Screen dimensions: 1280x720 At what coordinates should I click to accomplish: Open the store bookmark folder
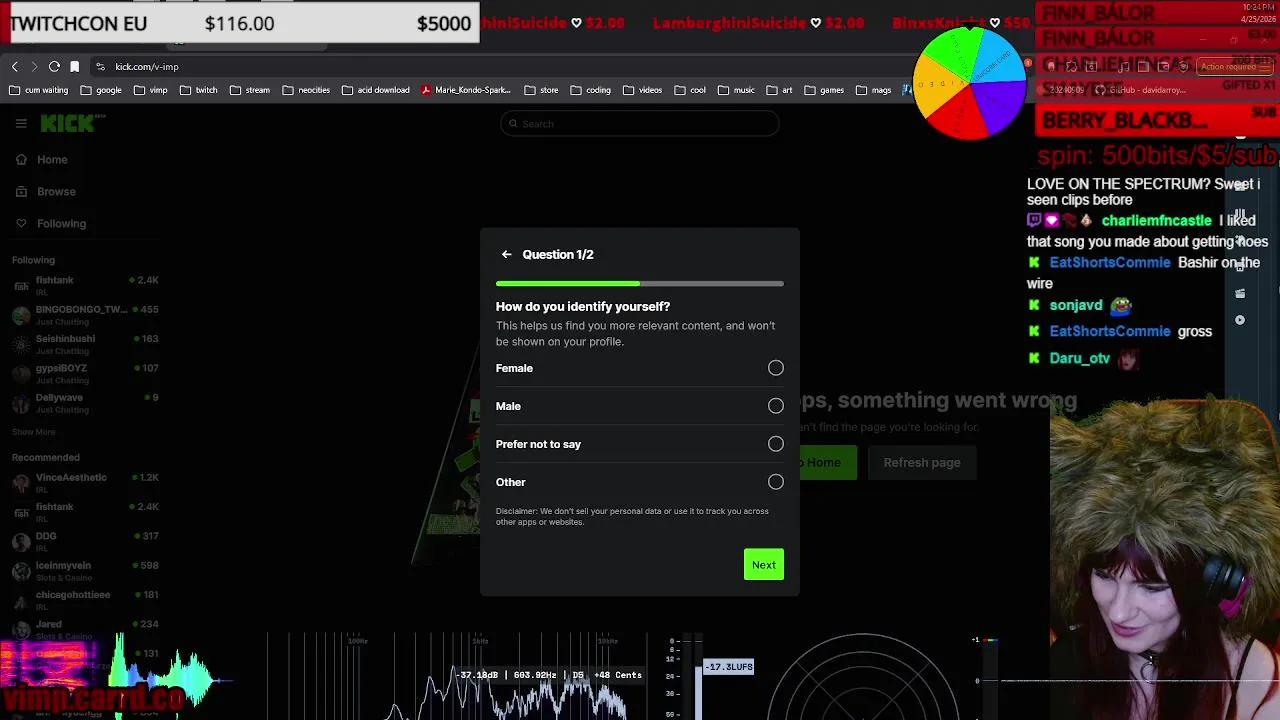pyautogui.click(x=541, y=90)
